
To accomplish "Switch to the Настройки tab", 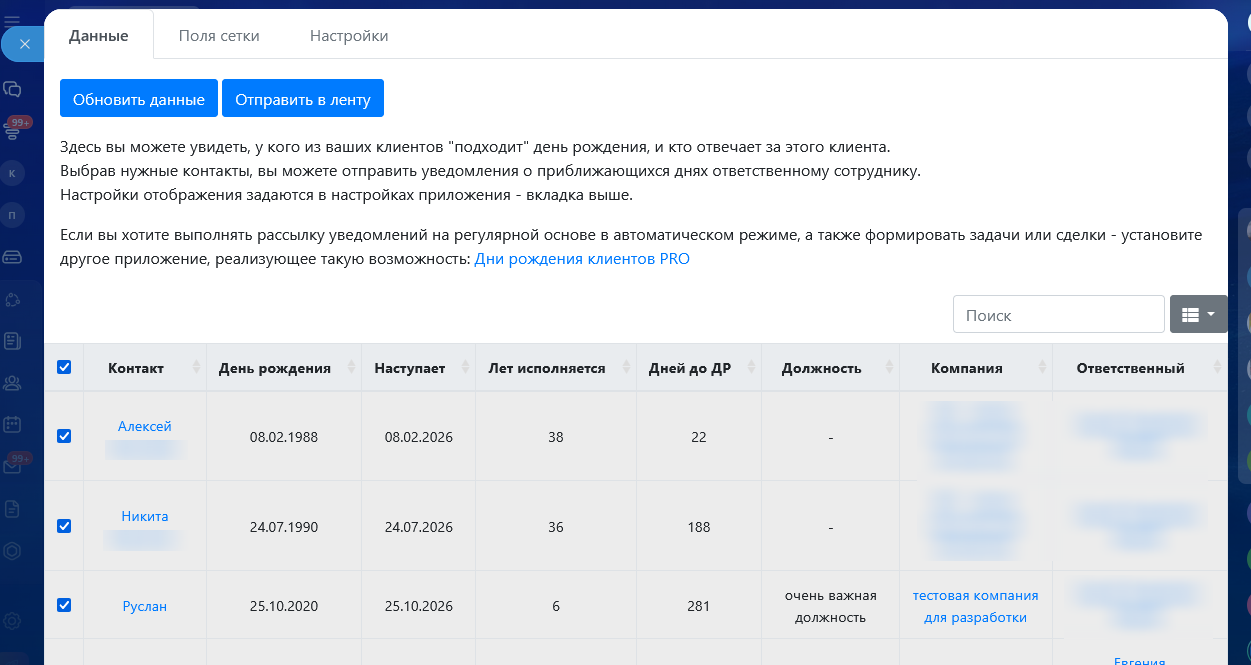I will [x=349, y=36].
